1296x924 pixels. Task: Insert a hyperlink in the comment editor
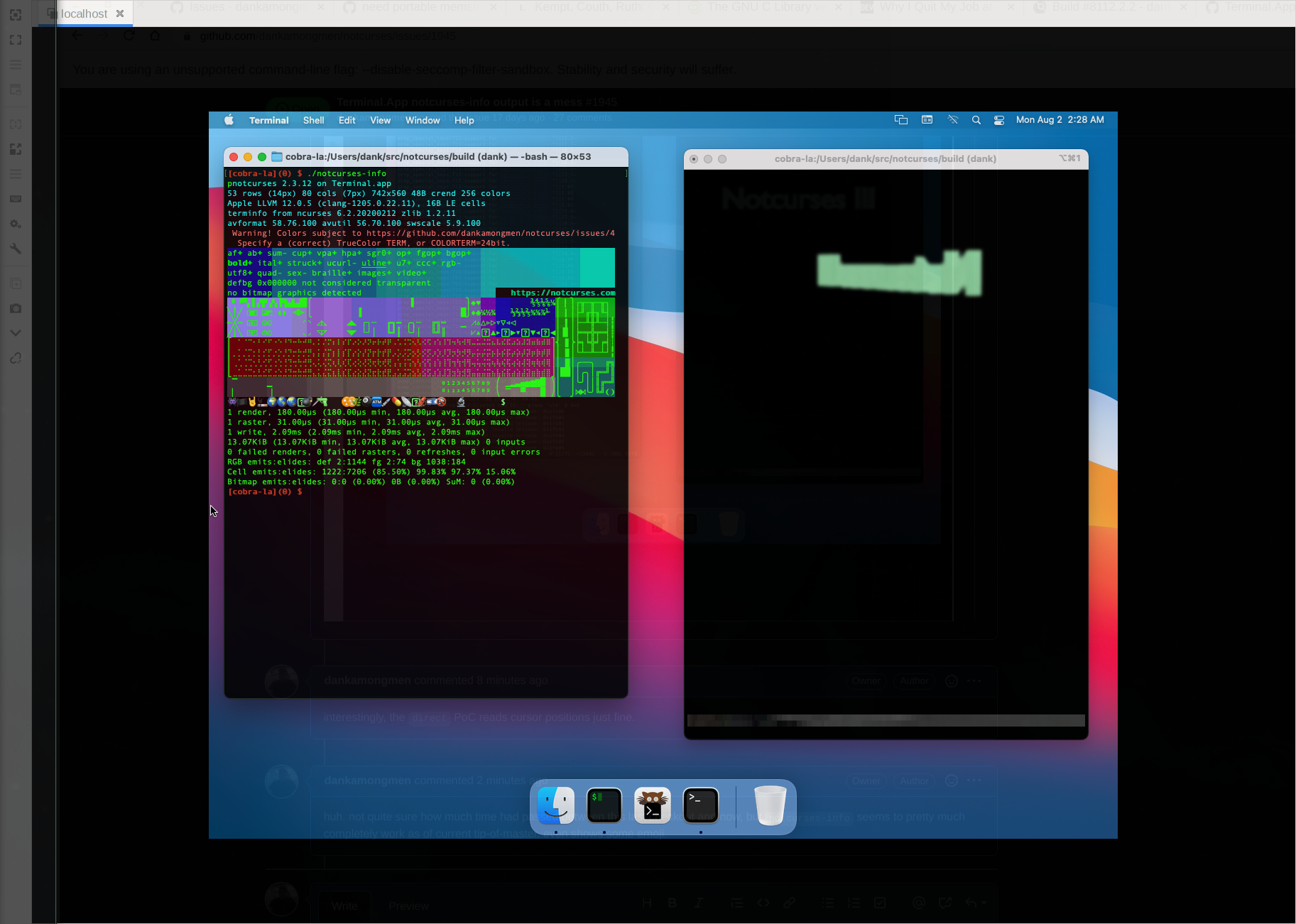(790, 903)
